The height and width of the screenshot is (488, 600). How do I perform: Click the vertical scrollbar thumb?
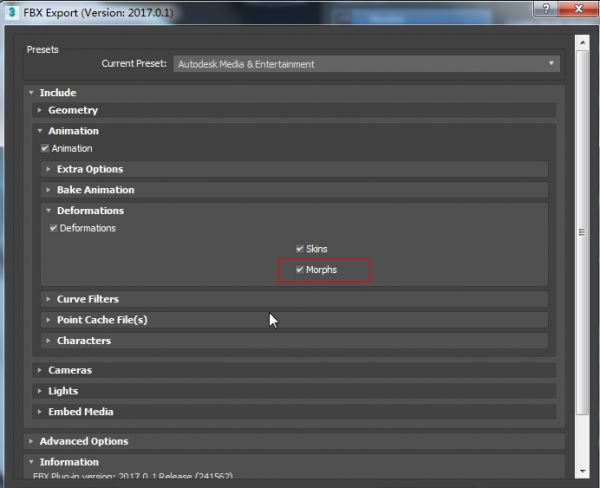[x=582, y=232]
